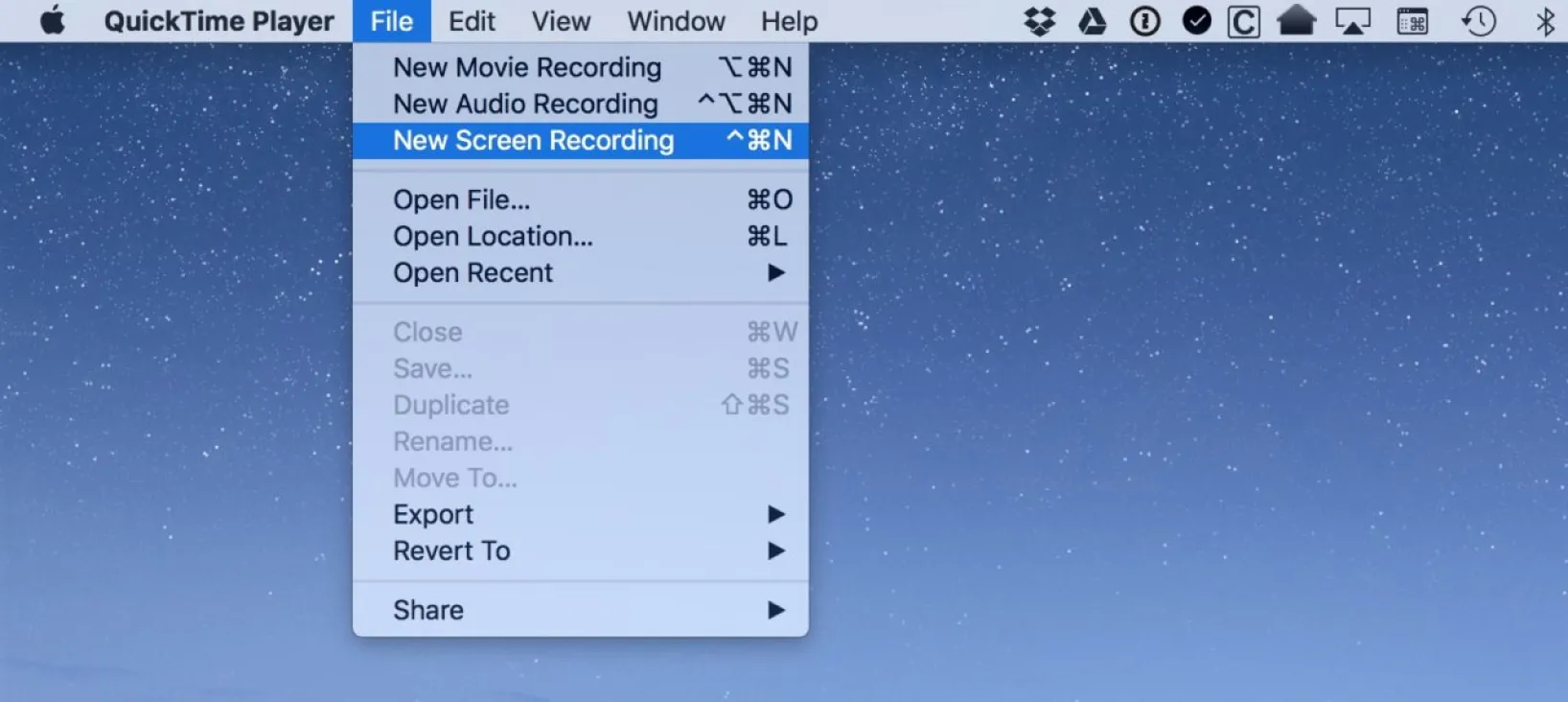Click the 1Password menu bar icon
Screen dimensions: 1568x702
[1144, 21]
